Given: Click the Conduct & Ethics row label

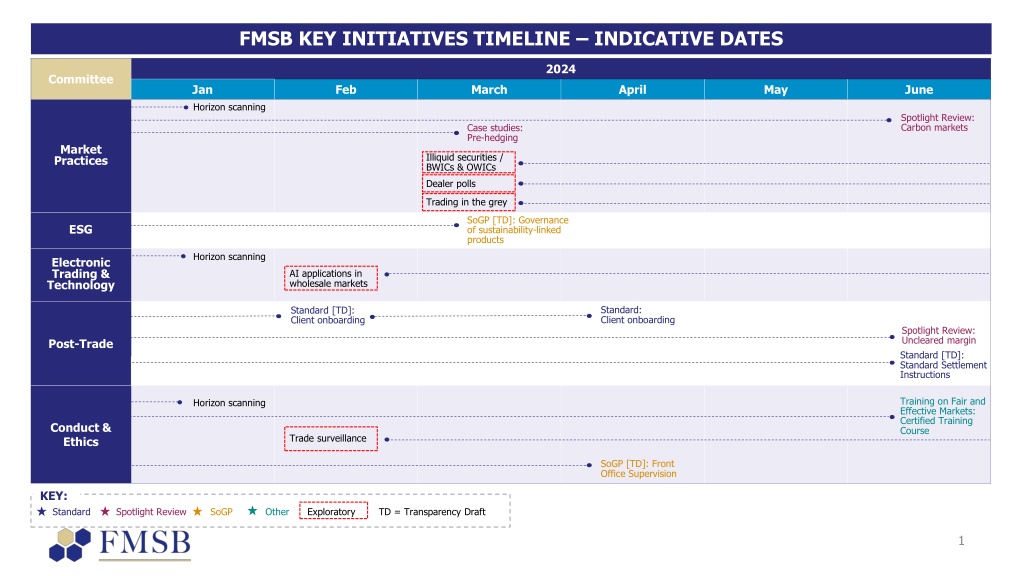Looking at the screenshot, I should tap(81, 434).
